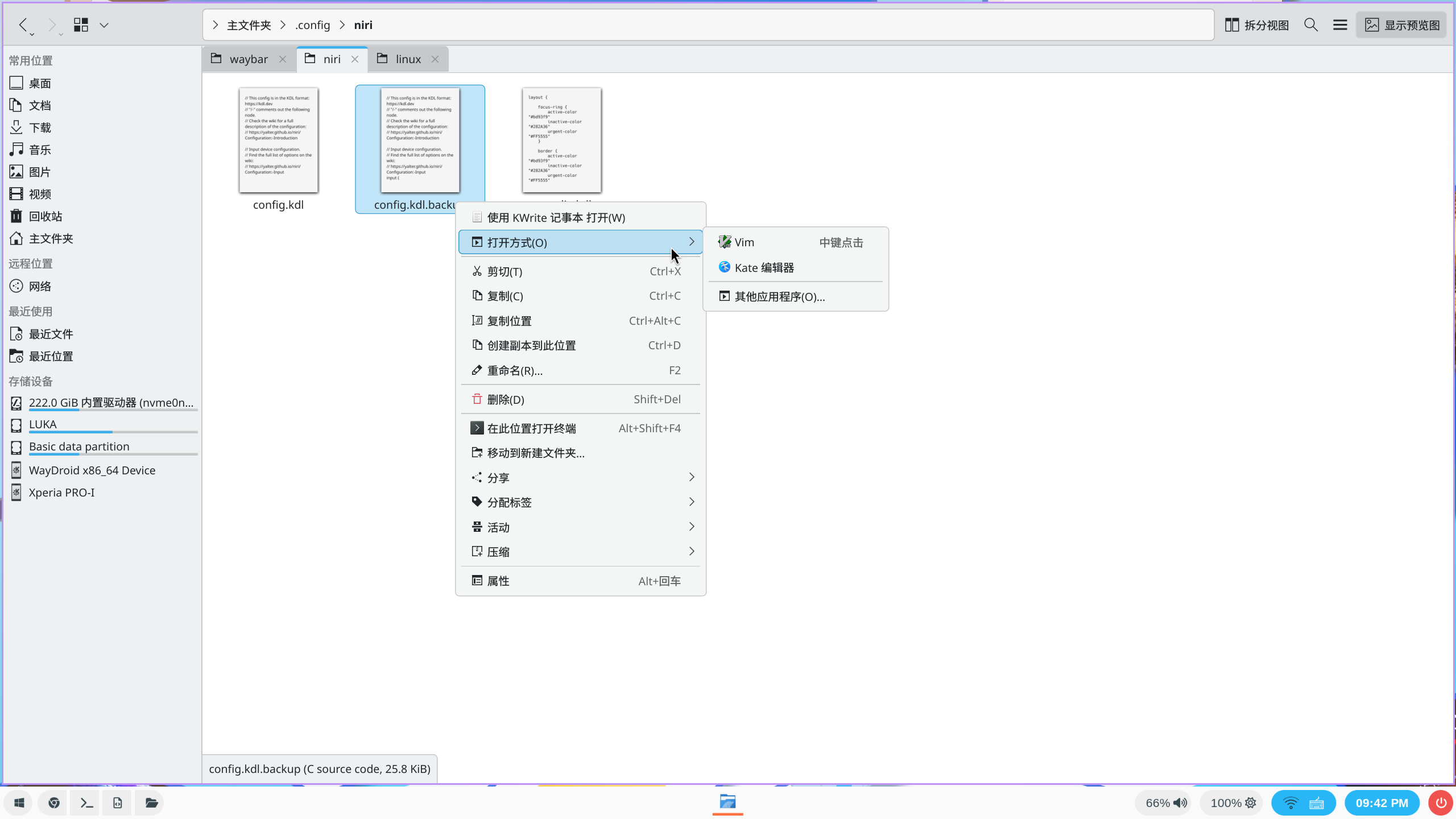Image resolution: width=1456 pixels, height=819 pixels.
Task: Open the hamburger menu icon
Action: [x=1340, y=25]
